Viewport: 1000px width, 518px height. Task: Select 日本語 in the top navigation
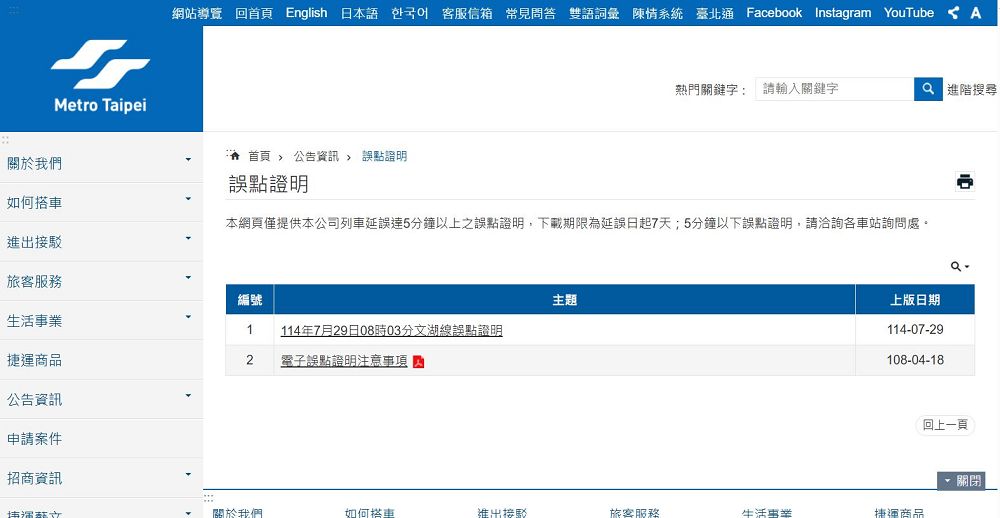(359, 13)
